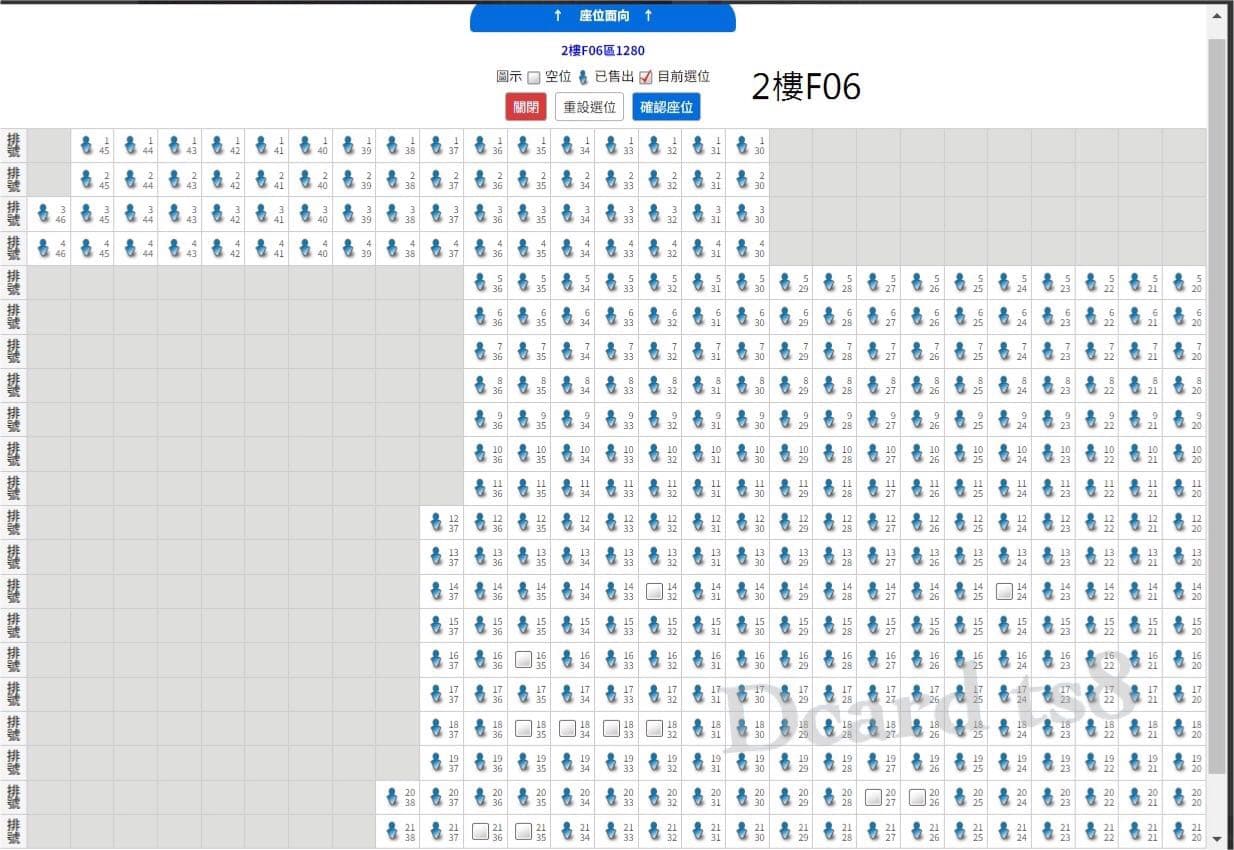Click the 2樓F06區1280 section title

(603, 50)
